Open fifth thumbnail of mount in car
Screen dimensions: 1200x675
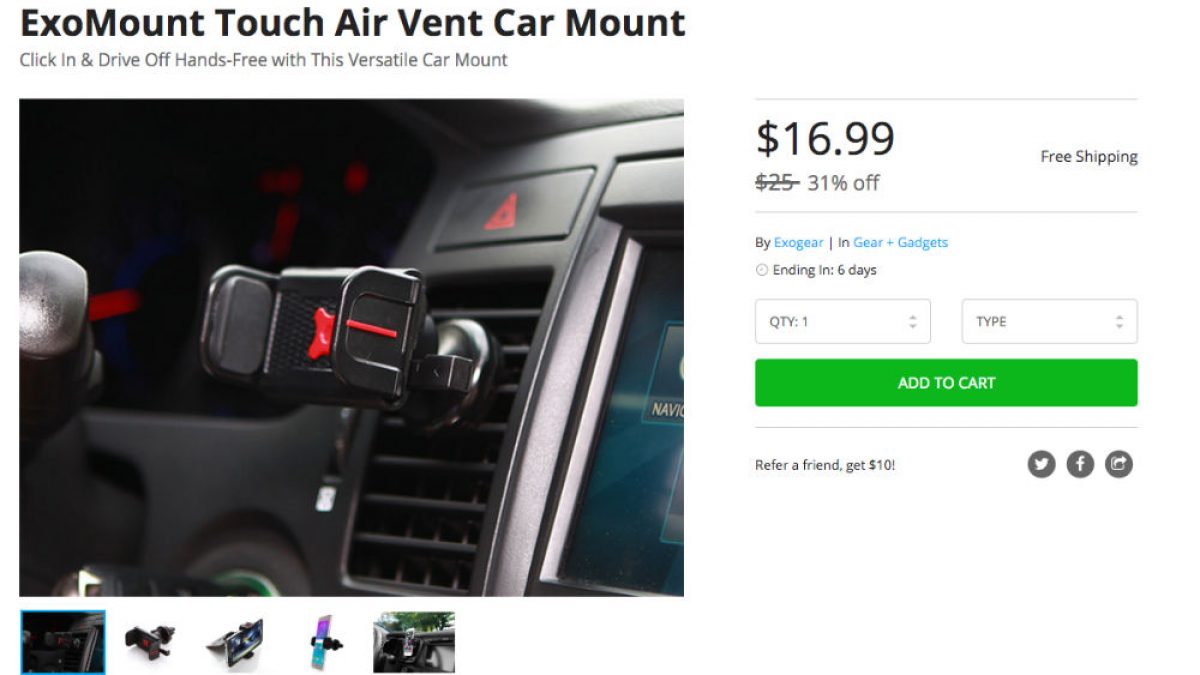414,642
